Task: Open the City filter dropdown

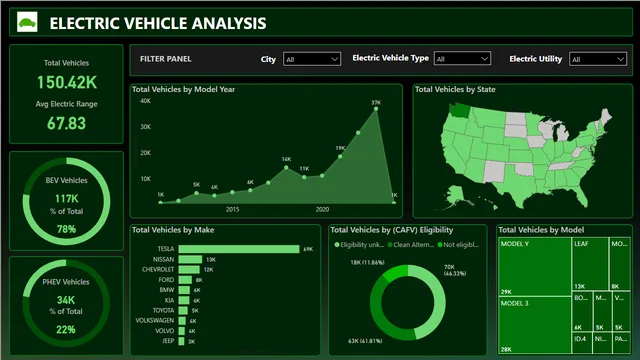Action: coord(312,59)
